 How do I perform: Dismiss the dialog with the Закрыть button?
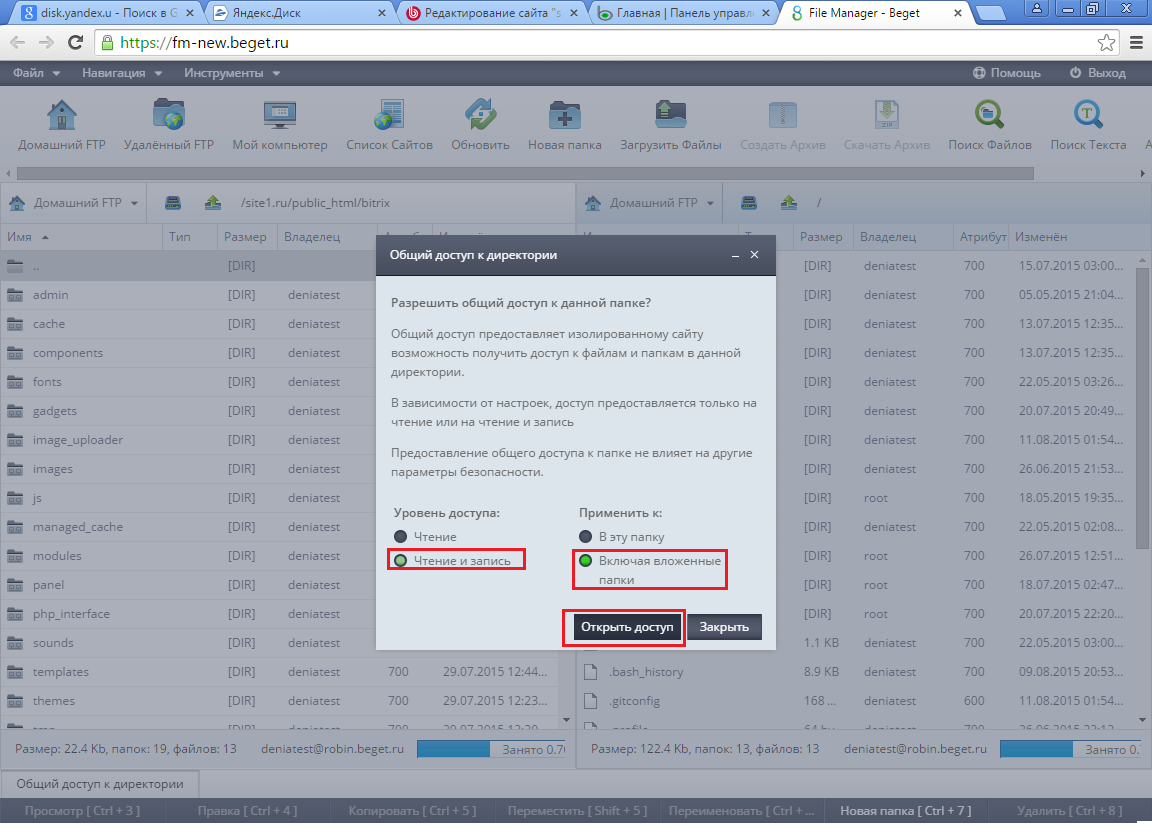pos(724,627)
